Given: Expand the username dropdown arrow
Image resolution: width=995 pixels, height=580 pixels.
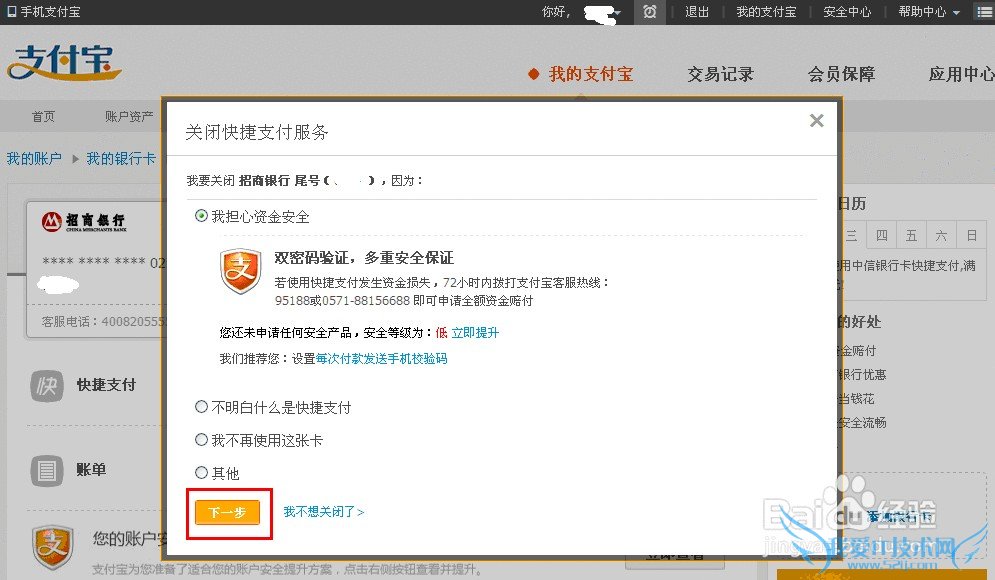Looking at the screenshot, I should [617, 12].
